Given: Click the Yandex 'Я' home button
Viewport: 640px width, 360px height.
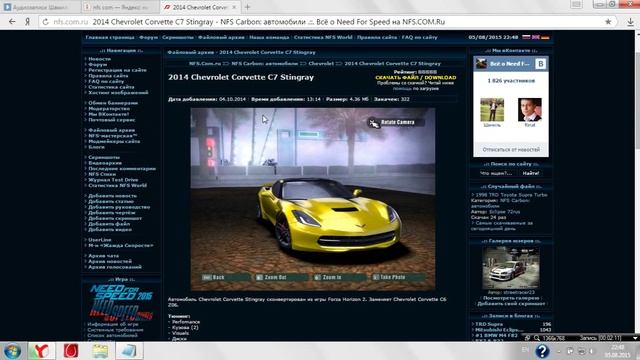Looking at the screenshot, I should tap(27, 22).
